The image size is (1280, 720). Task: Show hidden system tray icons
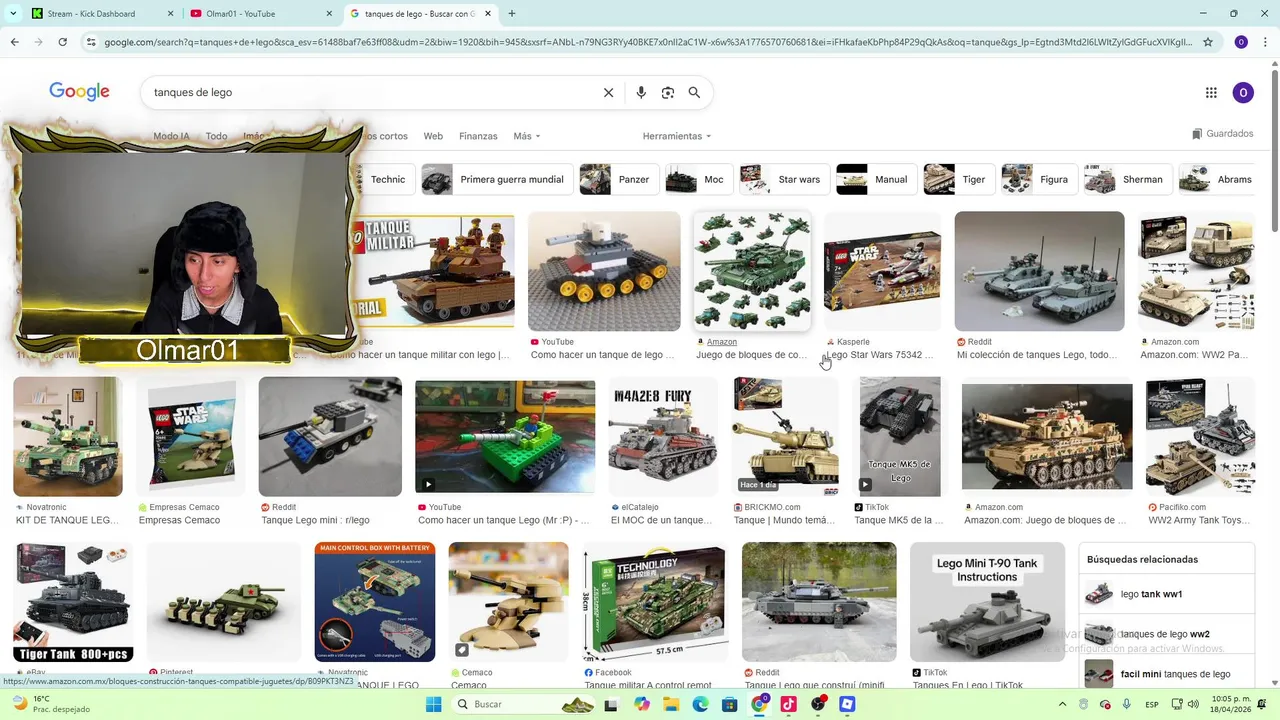click(1061, 704)
